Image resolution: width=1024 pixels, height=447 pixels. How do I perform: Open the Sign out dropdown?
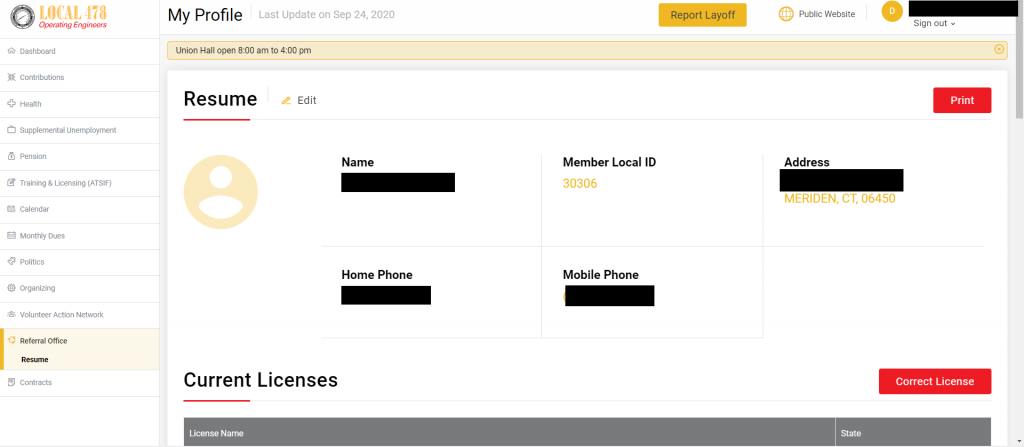[935, 24]
